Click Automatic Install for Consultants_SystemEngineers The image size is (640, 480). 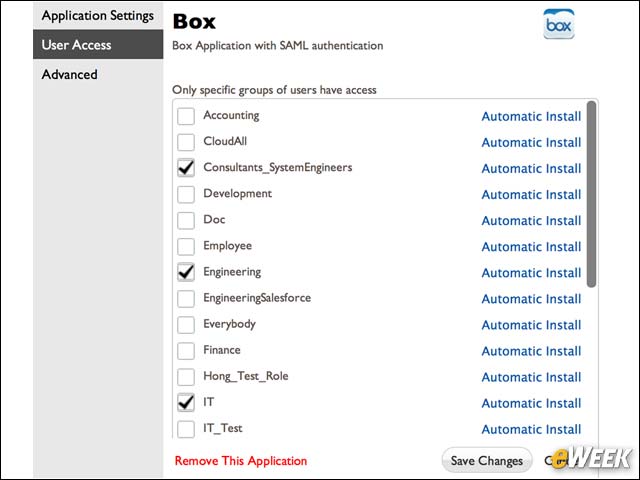click(x=531, y=169)
